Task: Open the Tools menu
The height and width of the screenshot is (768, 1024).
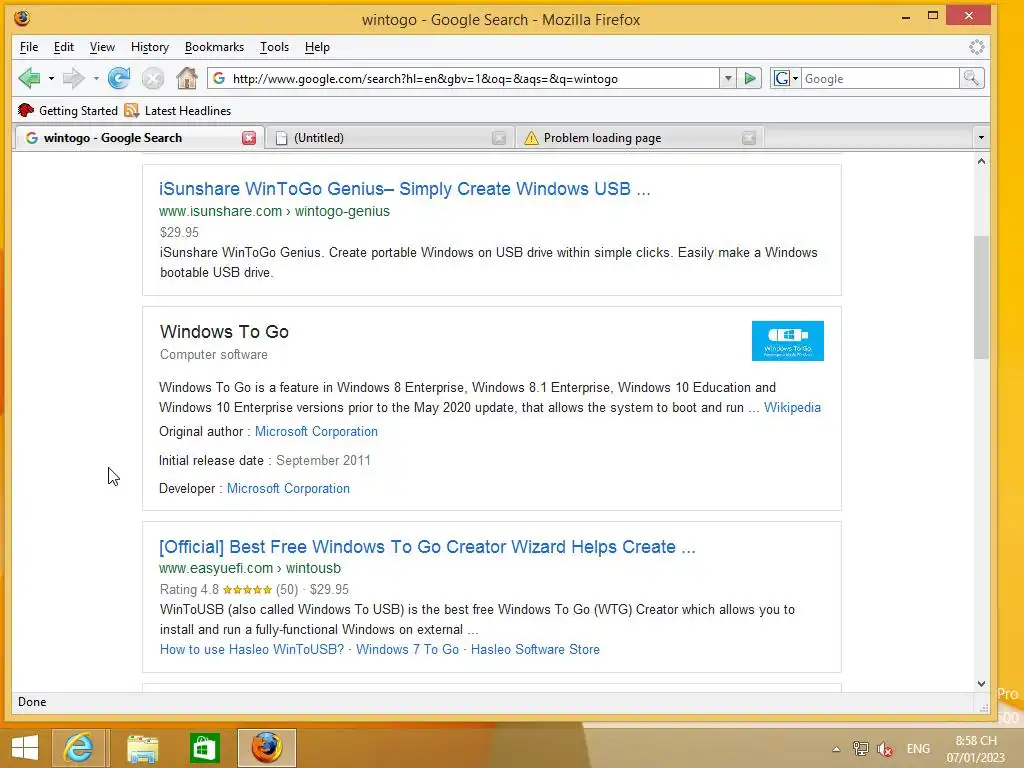Action: coord(274,47)
